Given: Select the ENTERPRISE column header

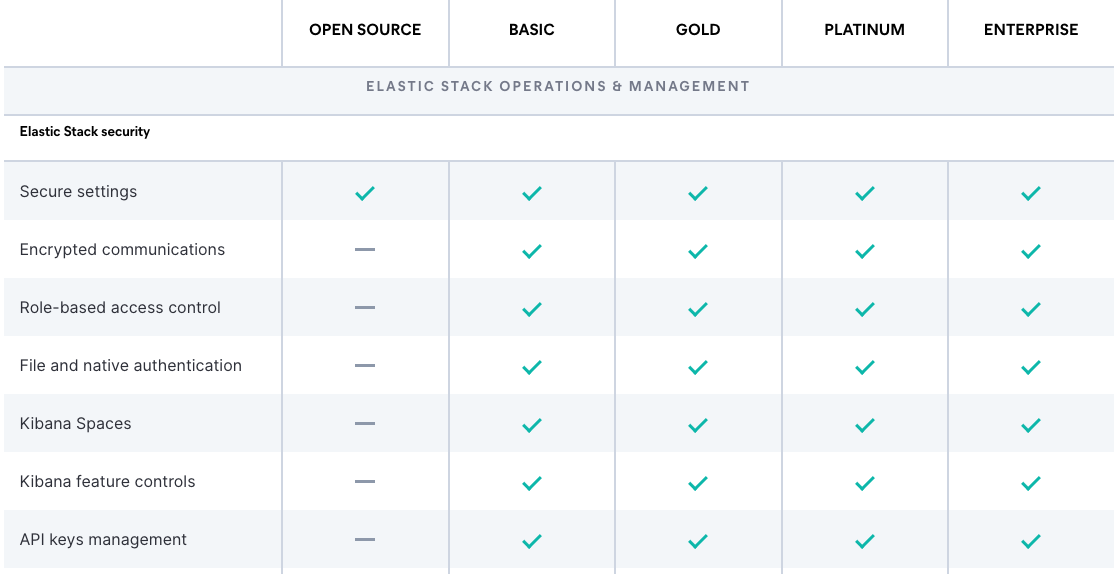Looking at the screenshot, I should (x=1031, y=30).
